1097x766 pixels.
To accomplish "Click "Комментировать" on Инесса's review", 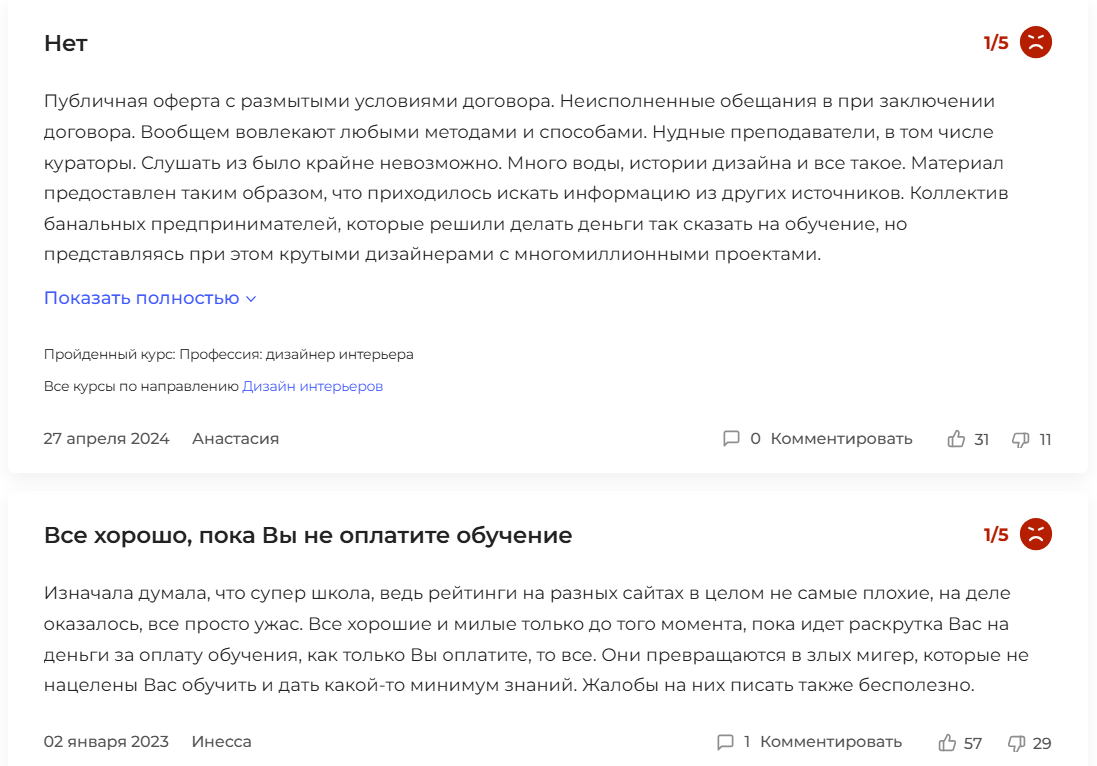I will click(x=831, y=742).
